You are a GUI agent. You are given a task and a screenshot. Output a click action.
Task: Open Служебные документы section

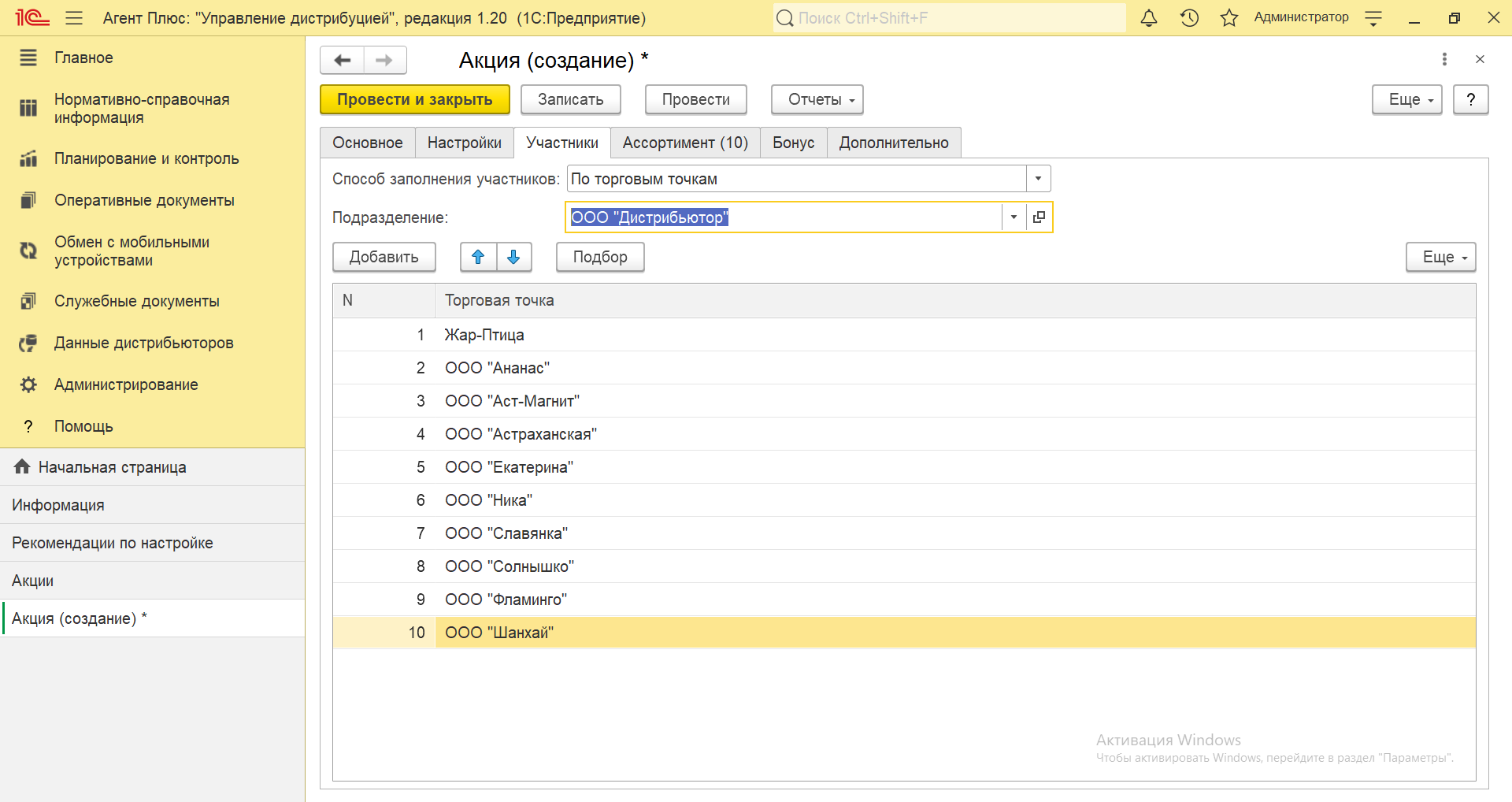(x=152, y=301)
